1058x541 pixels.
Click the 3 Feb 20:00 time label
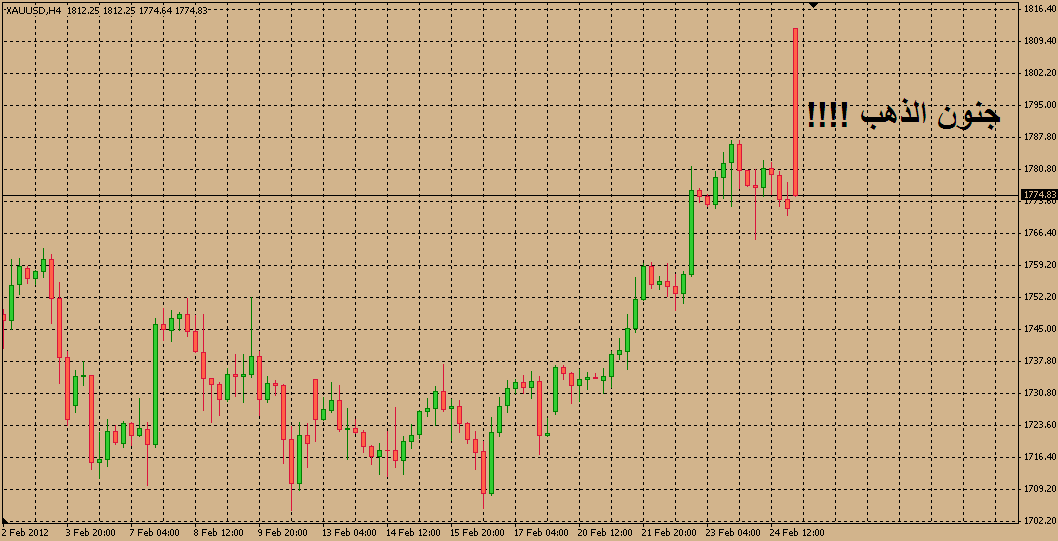tap(90, 533)
